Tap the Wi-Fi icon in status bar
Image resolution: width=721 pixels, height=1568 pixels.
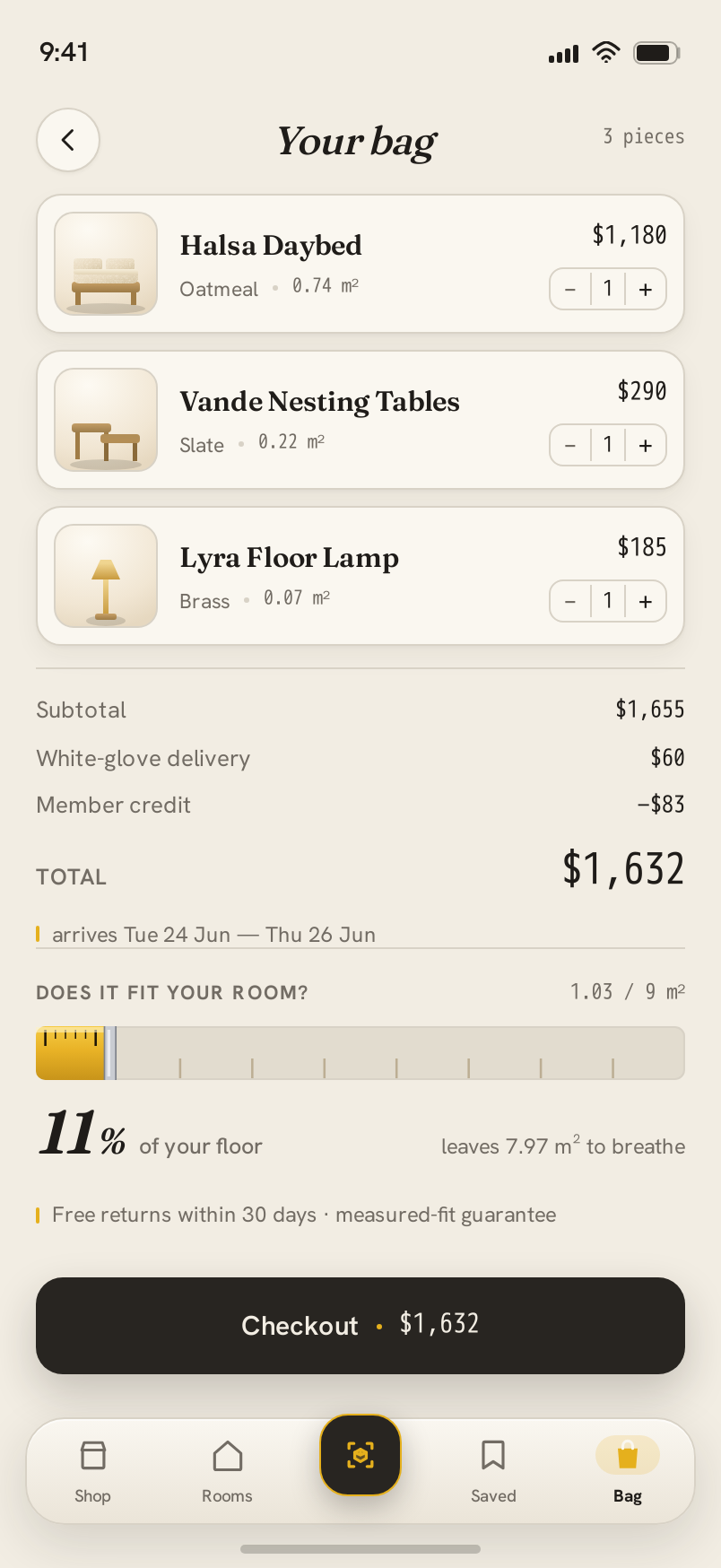click(607, 52)
